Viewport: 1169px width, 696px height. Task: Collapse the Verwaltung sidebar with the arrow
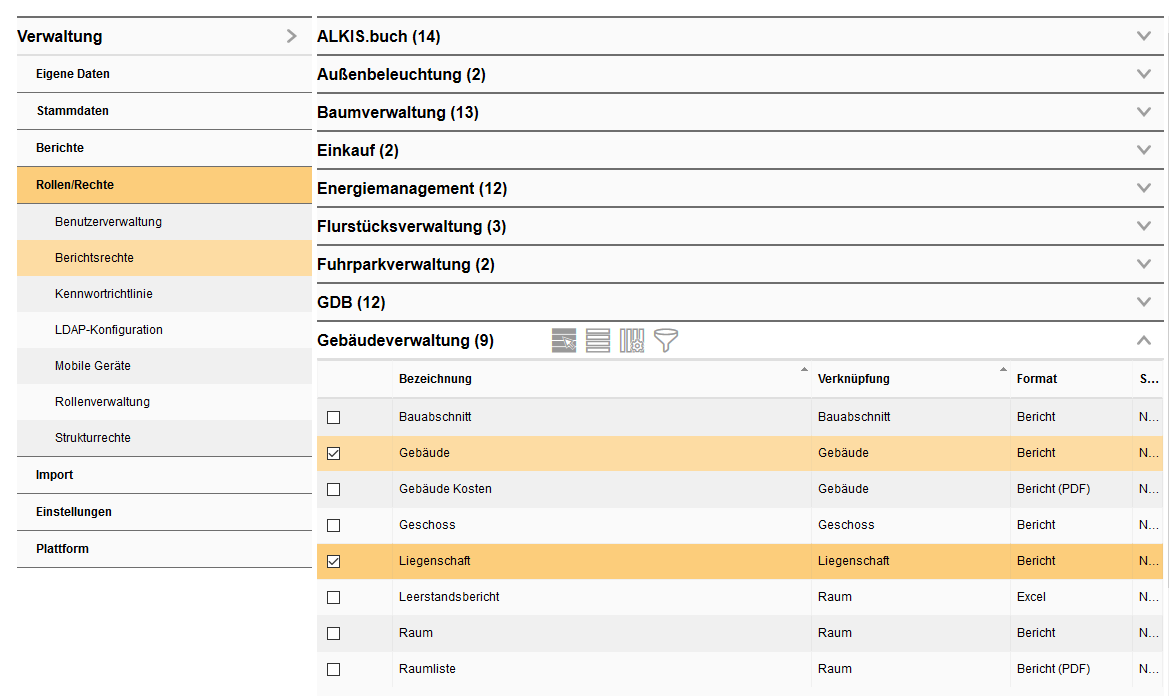click(291, 36)
